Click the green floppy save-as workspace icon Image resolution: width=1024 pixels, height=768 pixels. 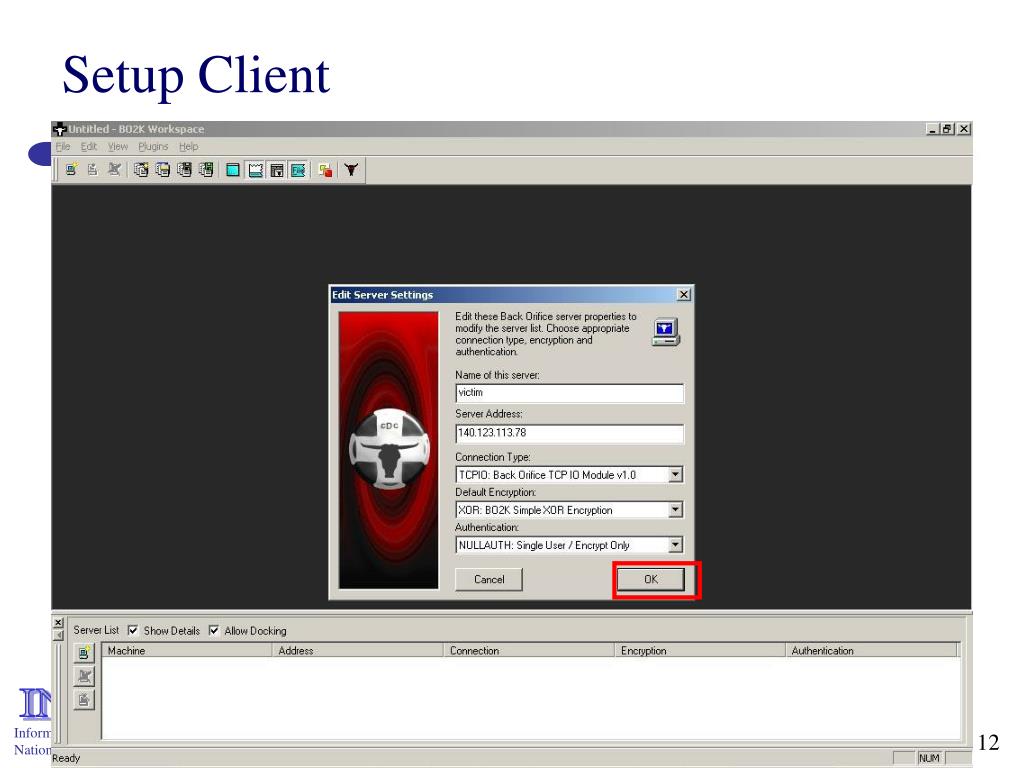click(206, 170)
